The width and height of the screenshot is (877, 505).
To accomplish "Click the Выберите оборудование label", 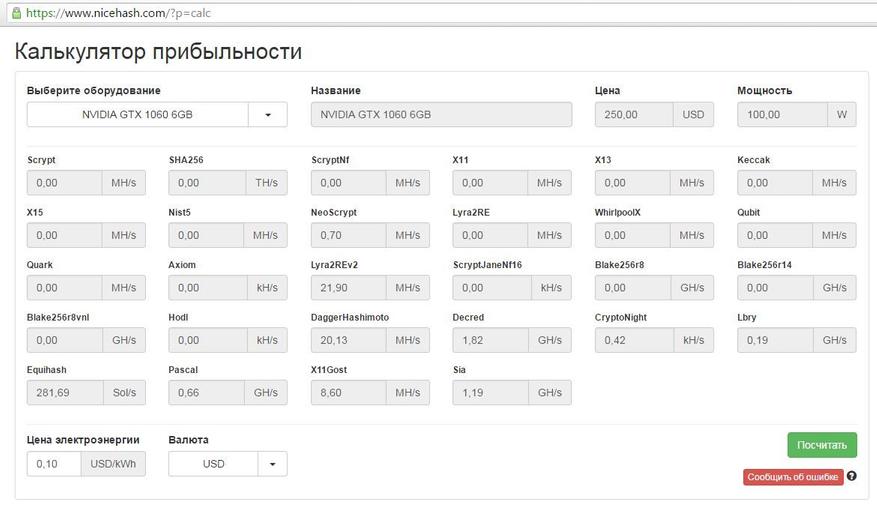I will coord(93,91).
